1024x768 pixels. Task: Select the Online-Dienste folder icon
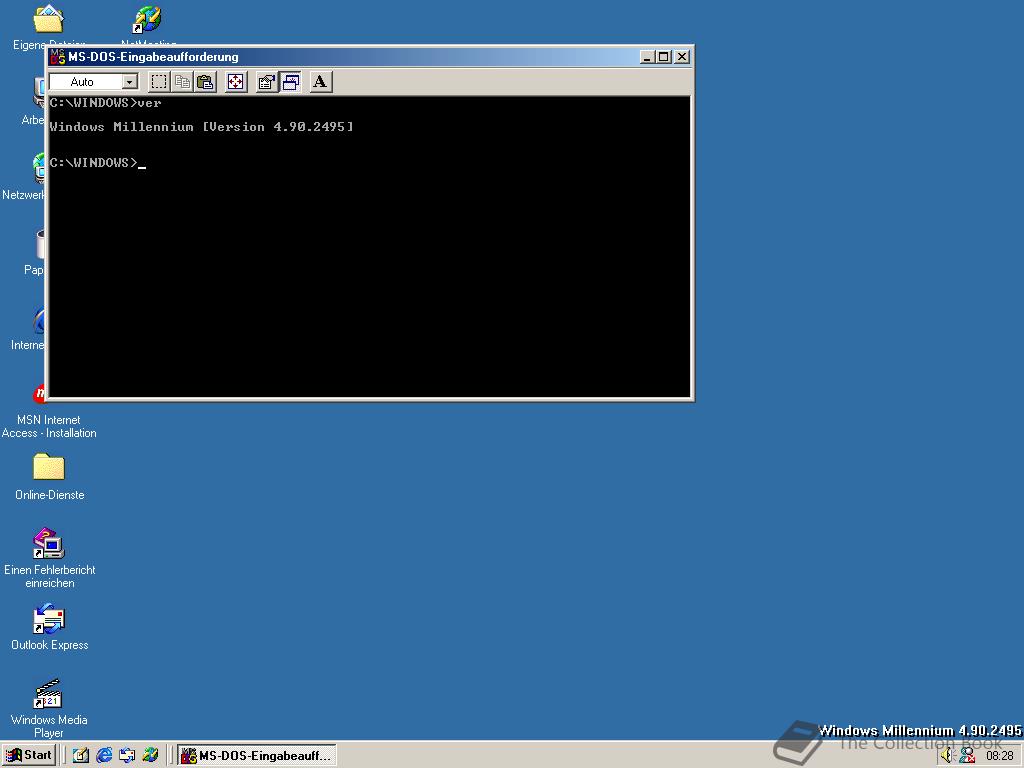point(49,467)
